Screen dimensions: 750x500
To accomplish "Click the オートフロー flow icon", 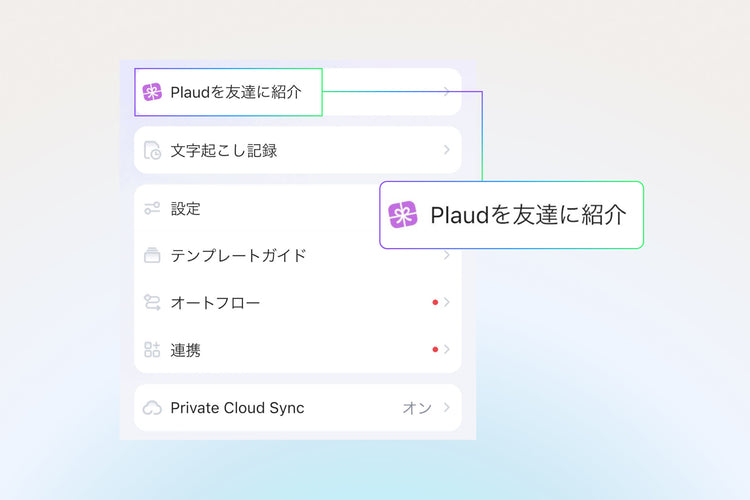I will tap(152, 302).
